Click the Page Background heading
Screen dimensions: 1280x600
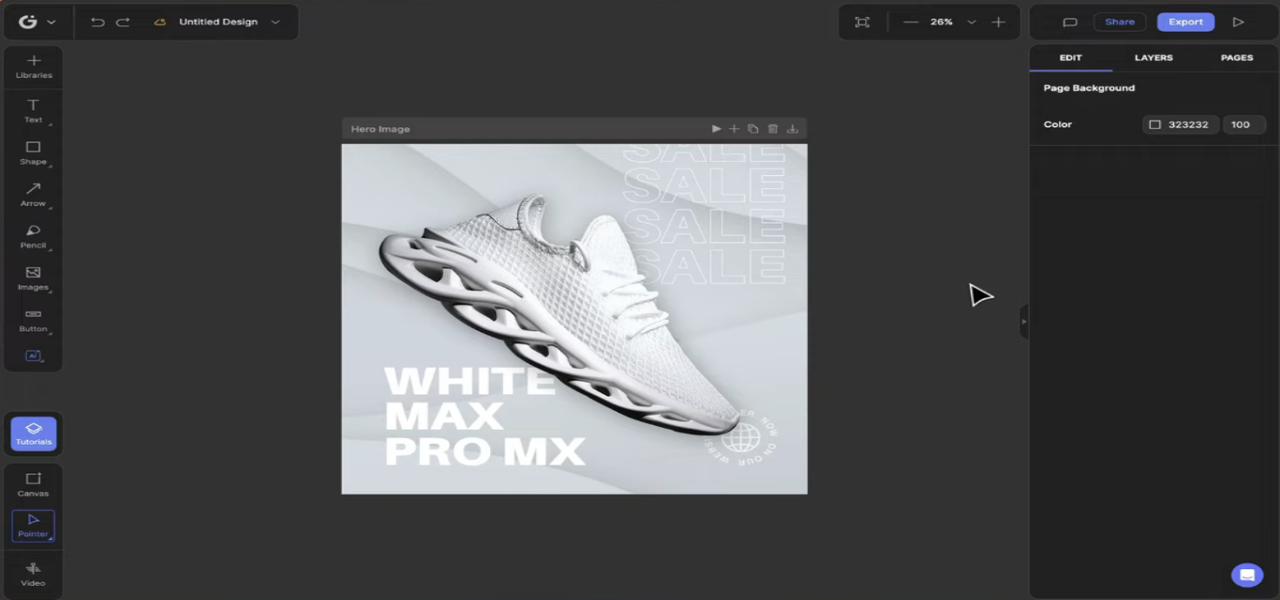click(x=1089, y=88)
